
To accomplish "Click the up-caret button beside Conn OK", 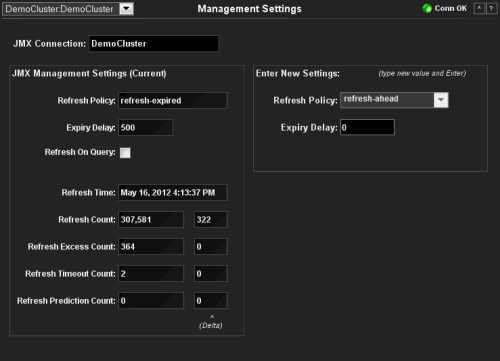I will click(x=479, y=8).
